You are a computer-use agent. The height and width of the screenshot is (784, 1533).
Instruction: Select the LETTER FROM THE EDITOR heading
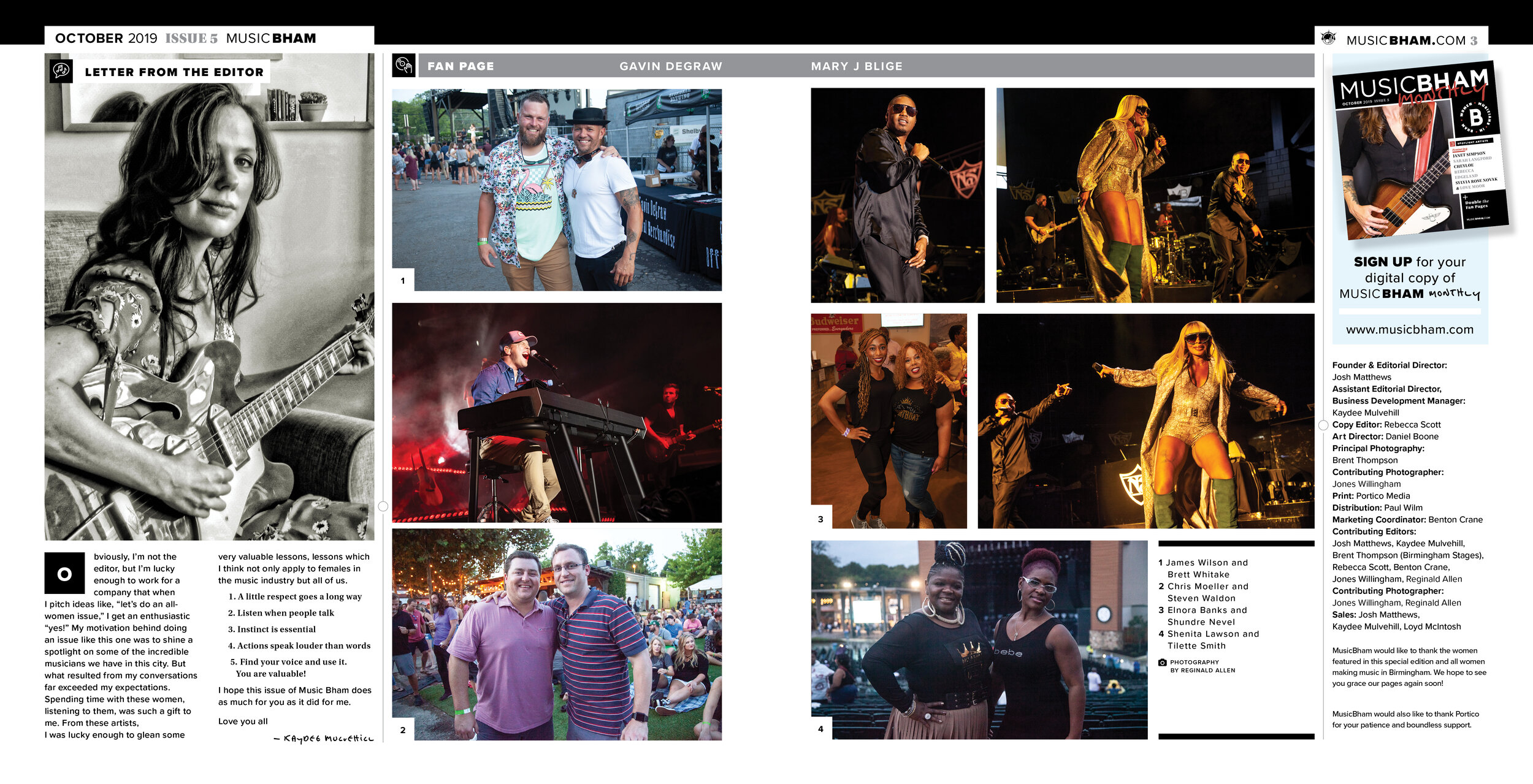click(x=174, y=72)
